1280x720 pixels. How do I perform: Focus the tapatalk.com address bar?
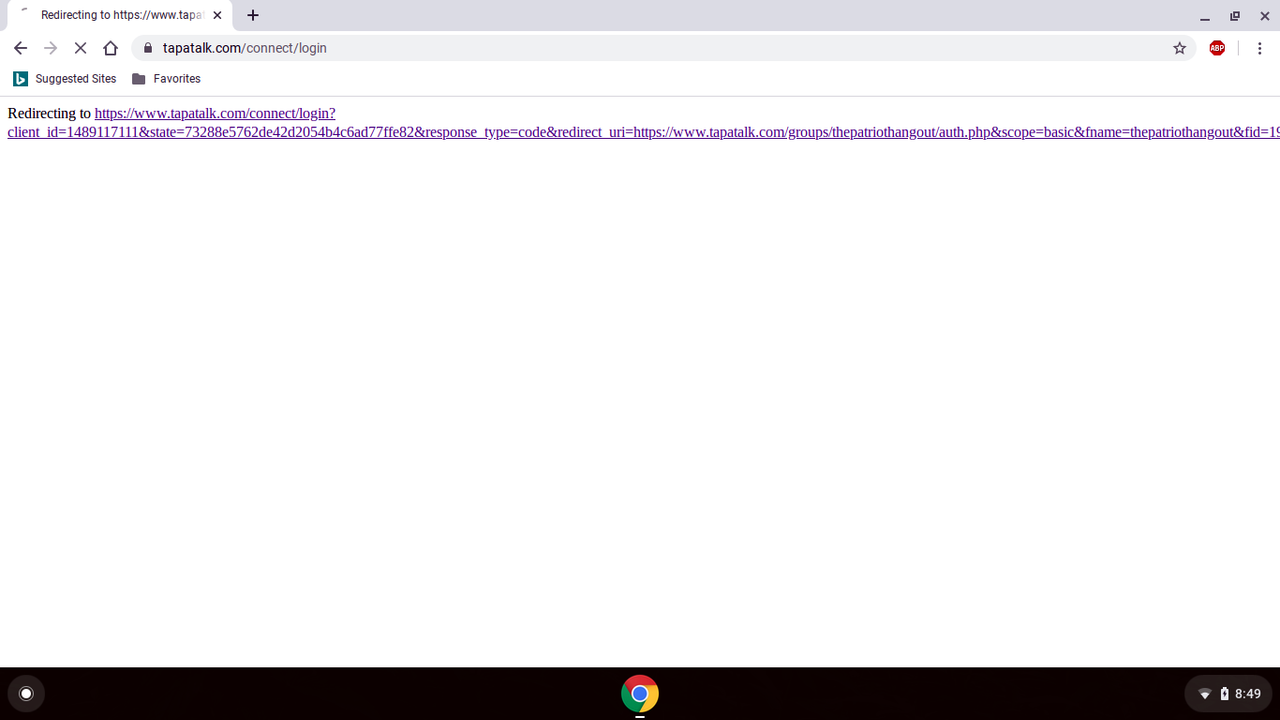[x=663, y=48]
